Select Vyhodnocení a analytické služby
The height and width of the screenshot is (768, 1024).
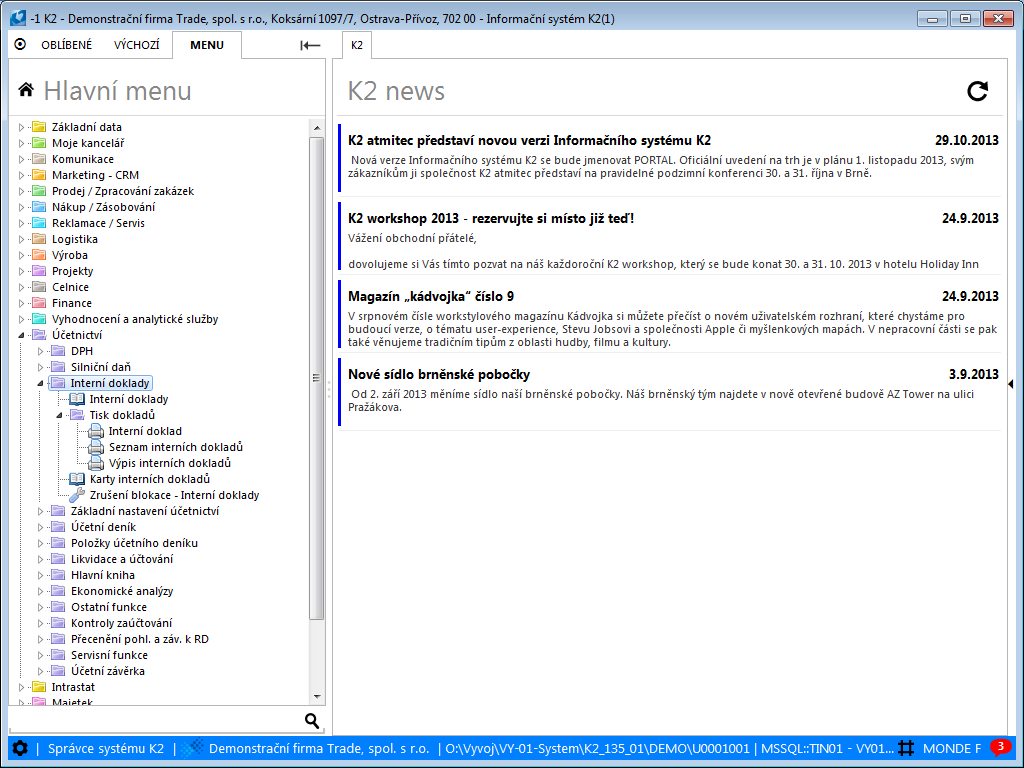(135, 319)
